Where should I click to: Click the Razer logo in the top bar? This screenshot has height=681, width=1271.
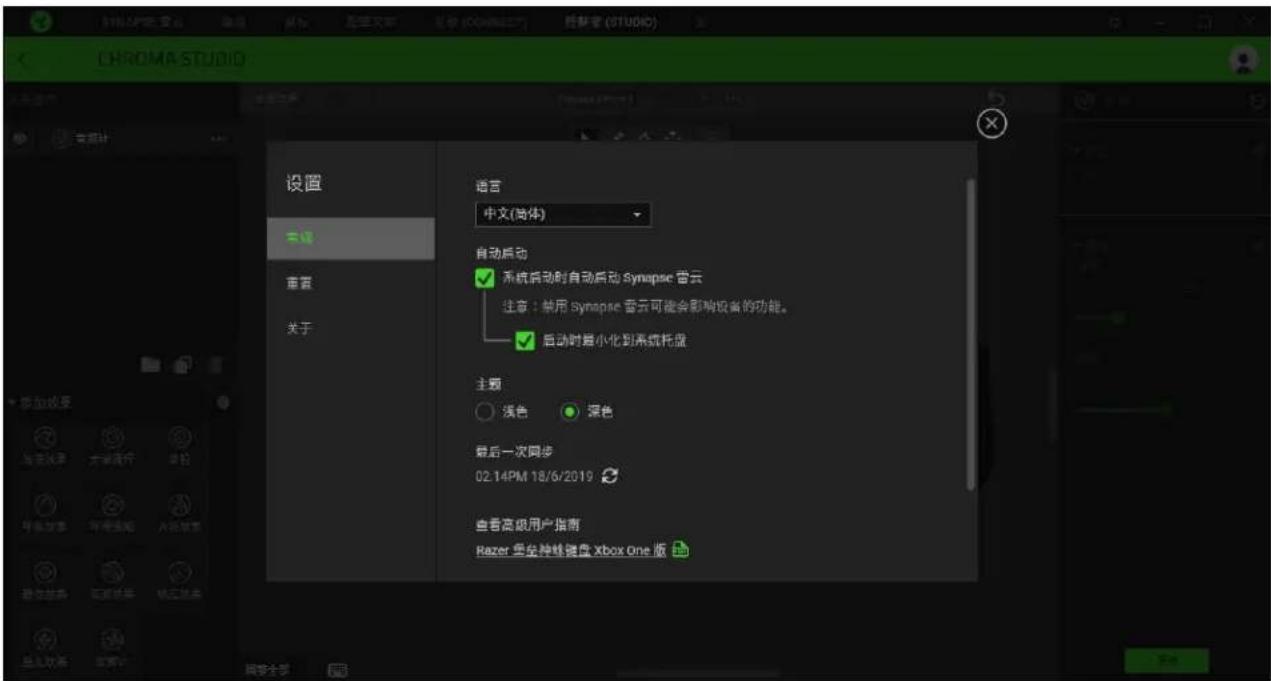[41, 21]
